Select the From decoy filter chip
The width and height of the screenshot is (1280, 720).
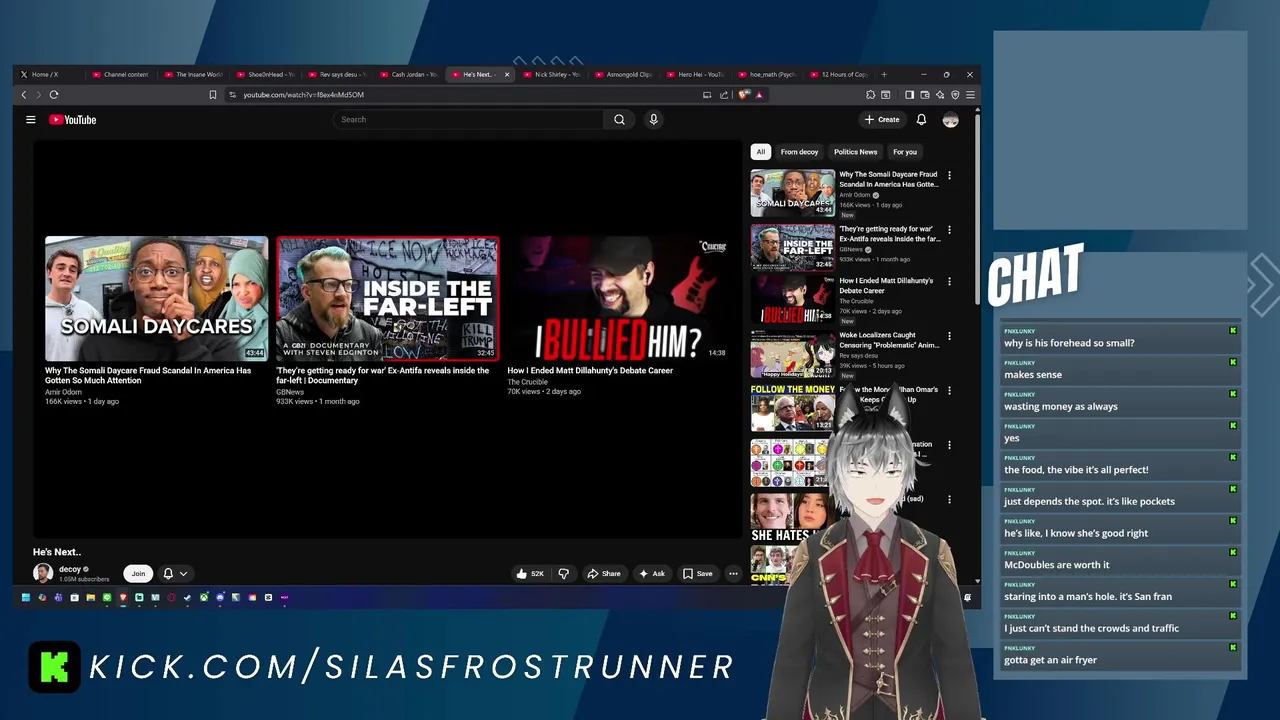(799, 152)
